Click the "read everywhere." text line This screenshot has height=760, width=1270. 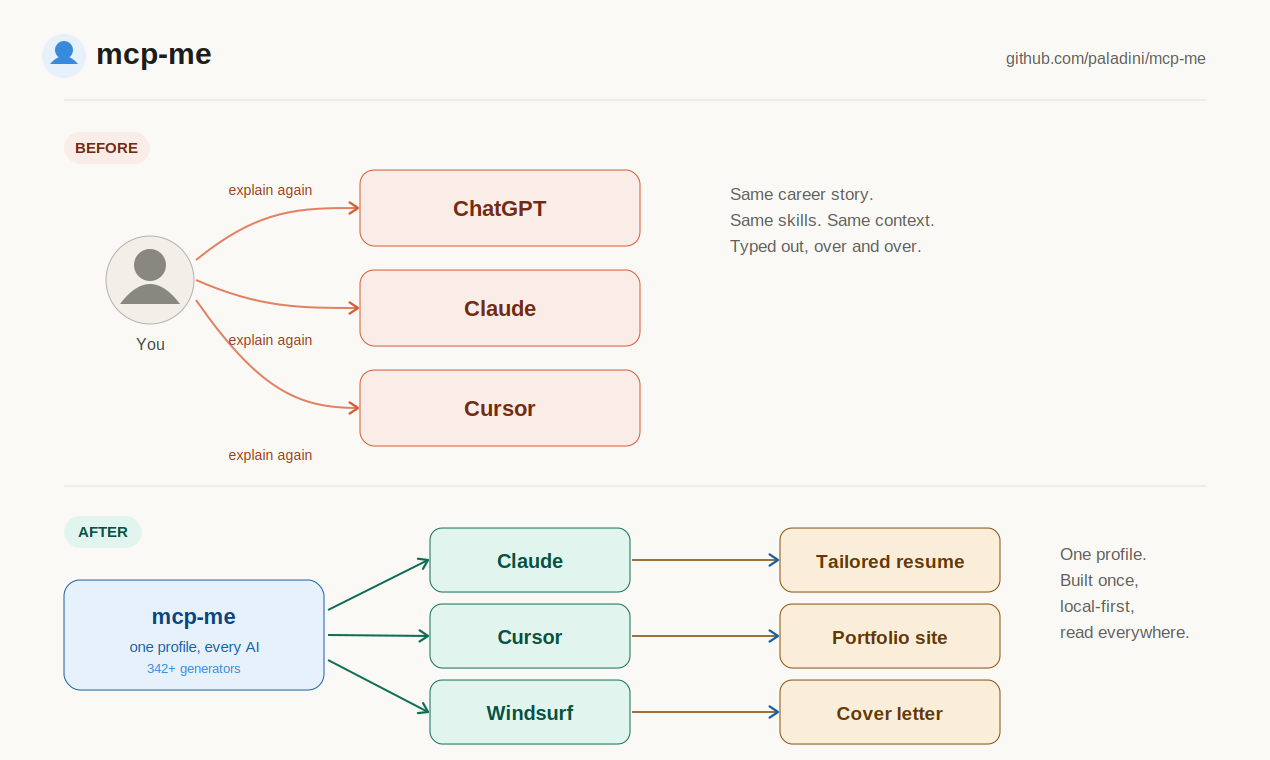1125,632
